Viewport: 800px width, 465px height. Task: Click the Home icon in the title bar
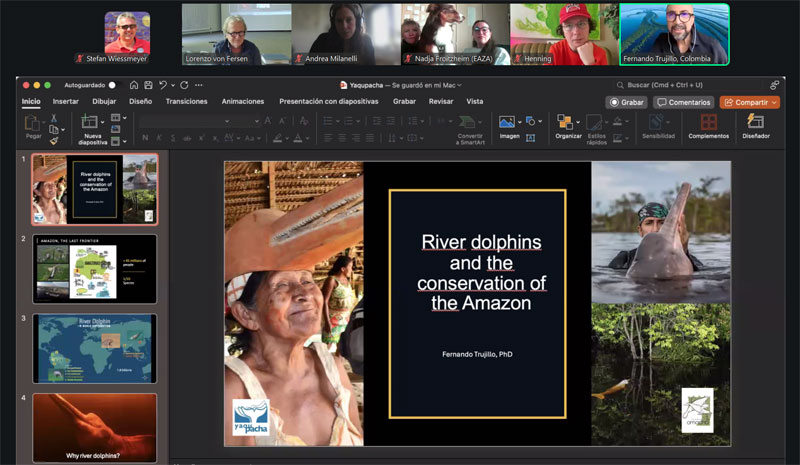click(134, 85)
